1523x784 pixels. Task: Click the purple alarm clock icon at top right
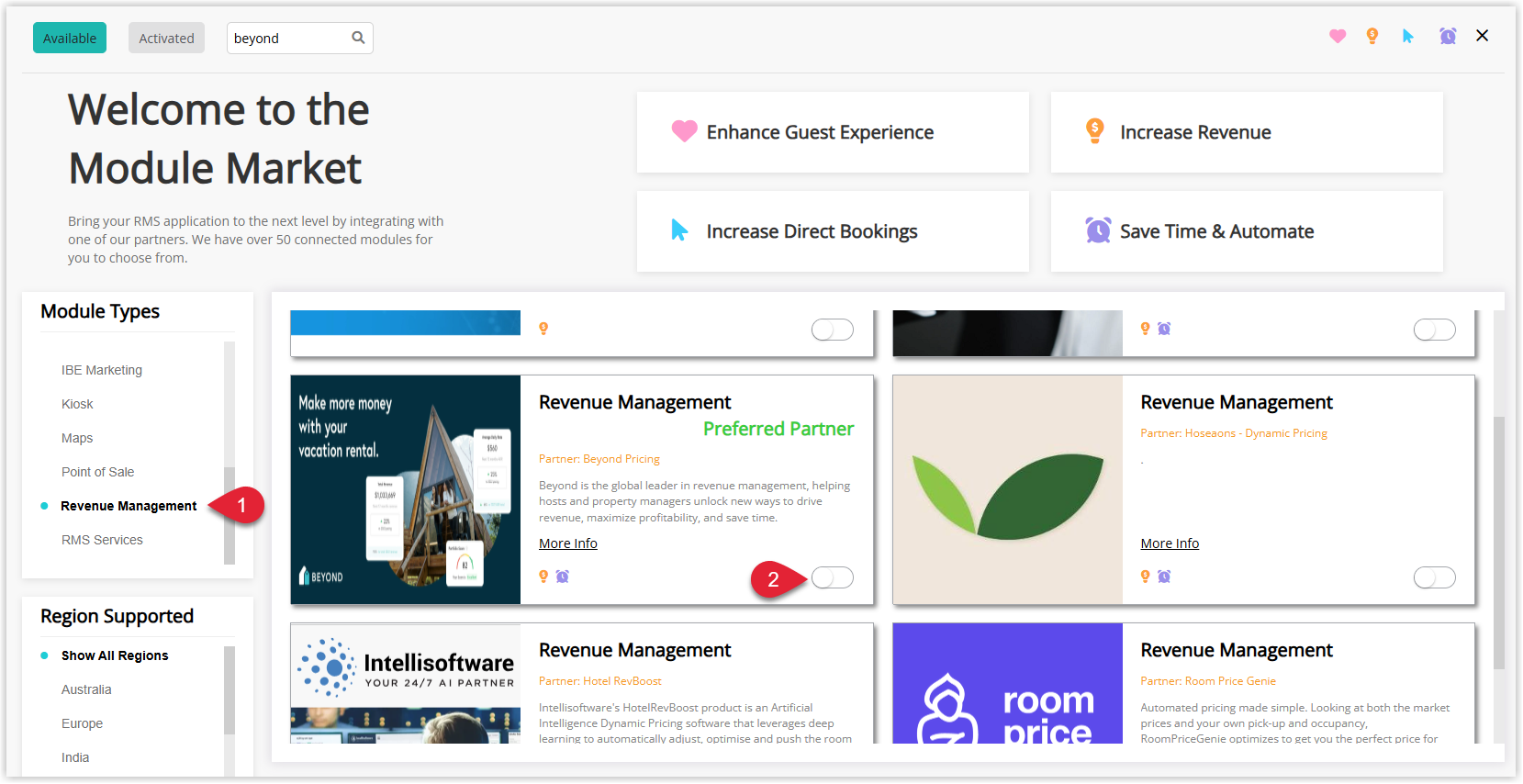1448,37
